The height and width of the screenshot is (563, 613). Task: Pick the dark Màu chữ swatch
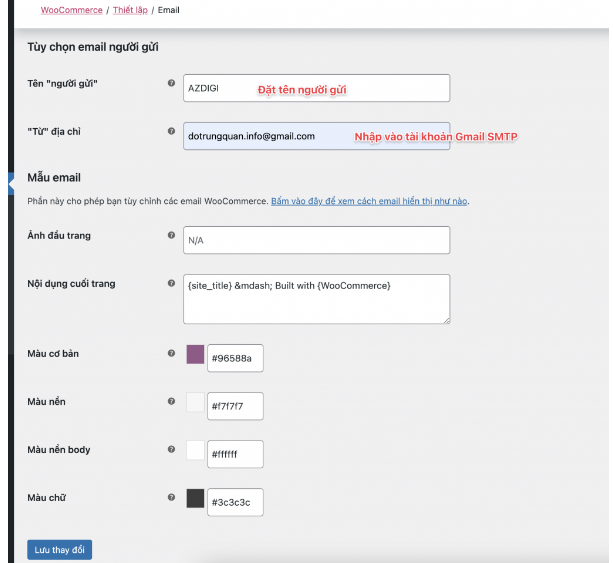(195, 499)
